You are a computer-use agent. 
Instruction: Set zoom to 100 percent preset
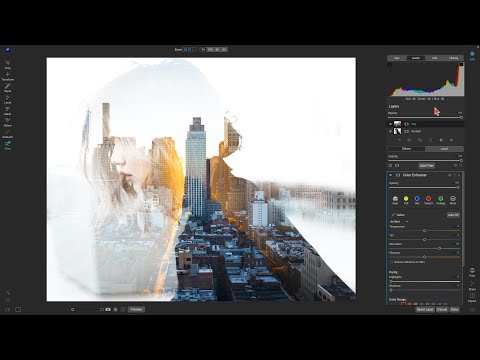(x=210, y=49)
